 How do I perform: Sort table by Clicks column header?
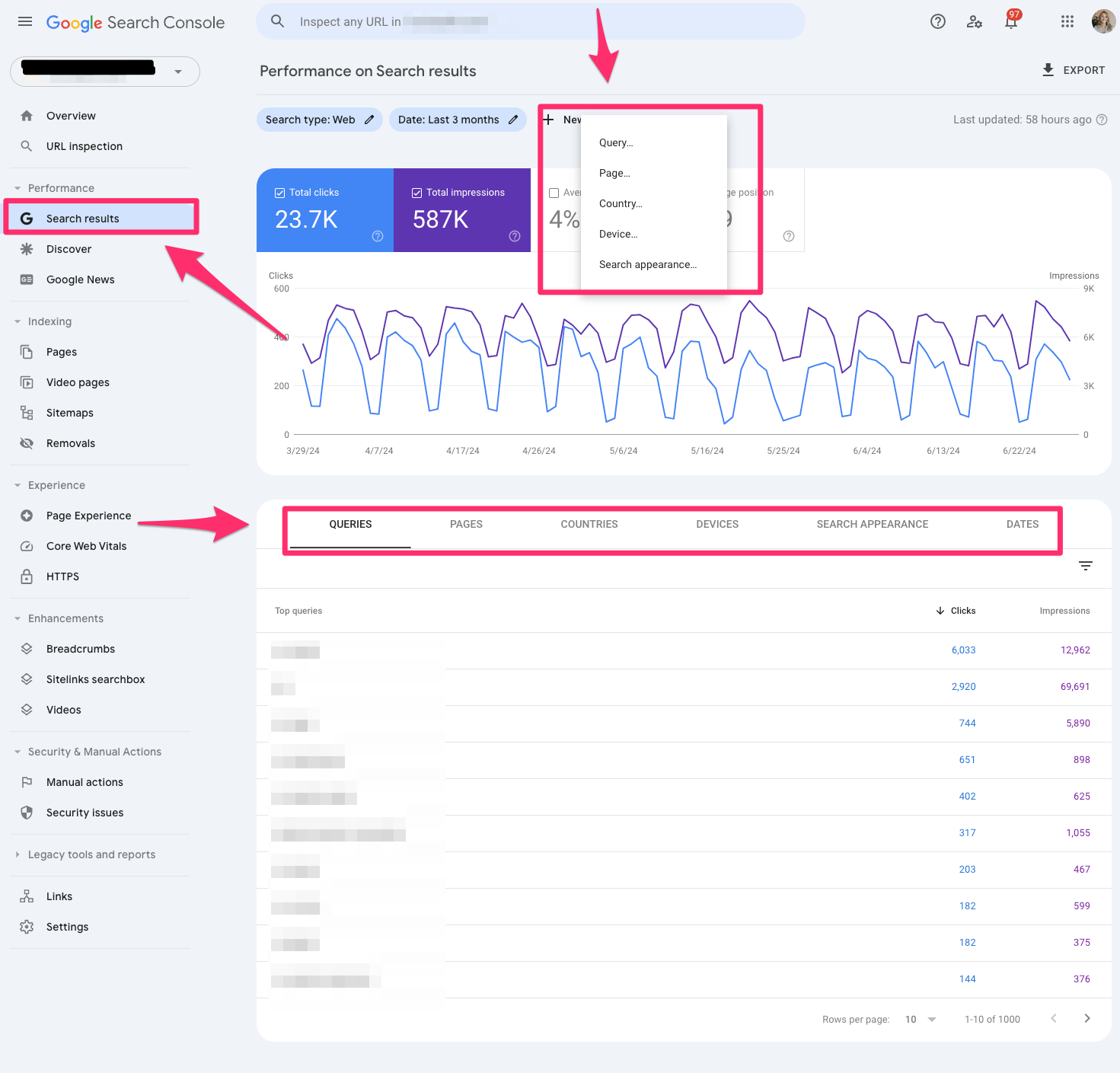(956, 611)
